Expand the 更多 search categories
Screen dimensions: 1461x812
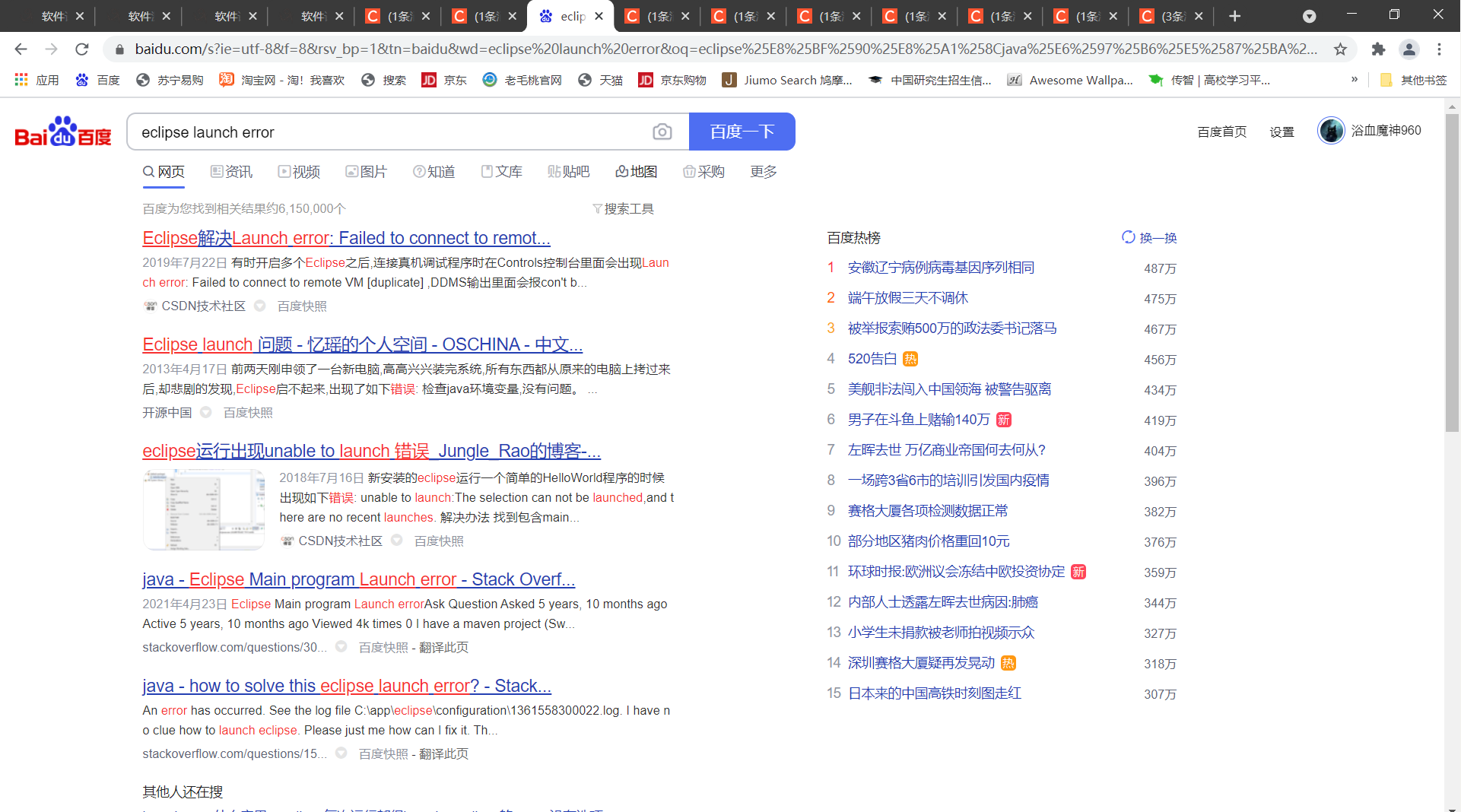tap(763, 172)
